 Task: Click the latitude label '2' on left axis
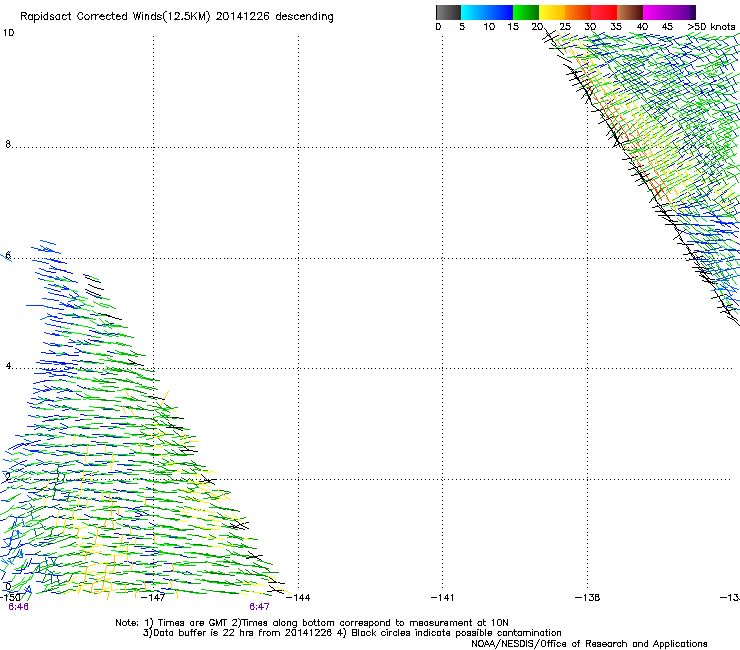point(8,476)
